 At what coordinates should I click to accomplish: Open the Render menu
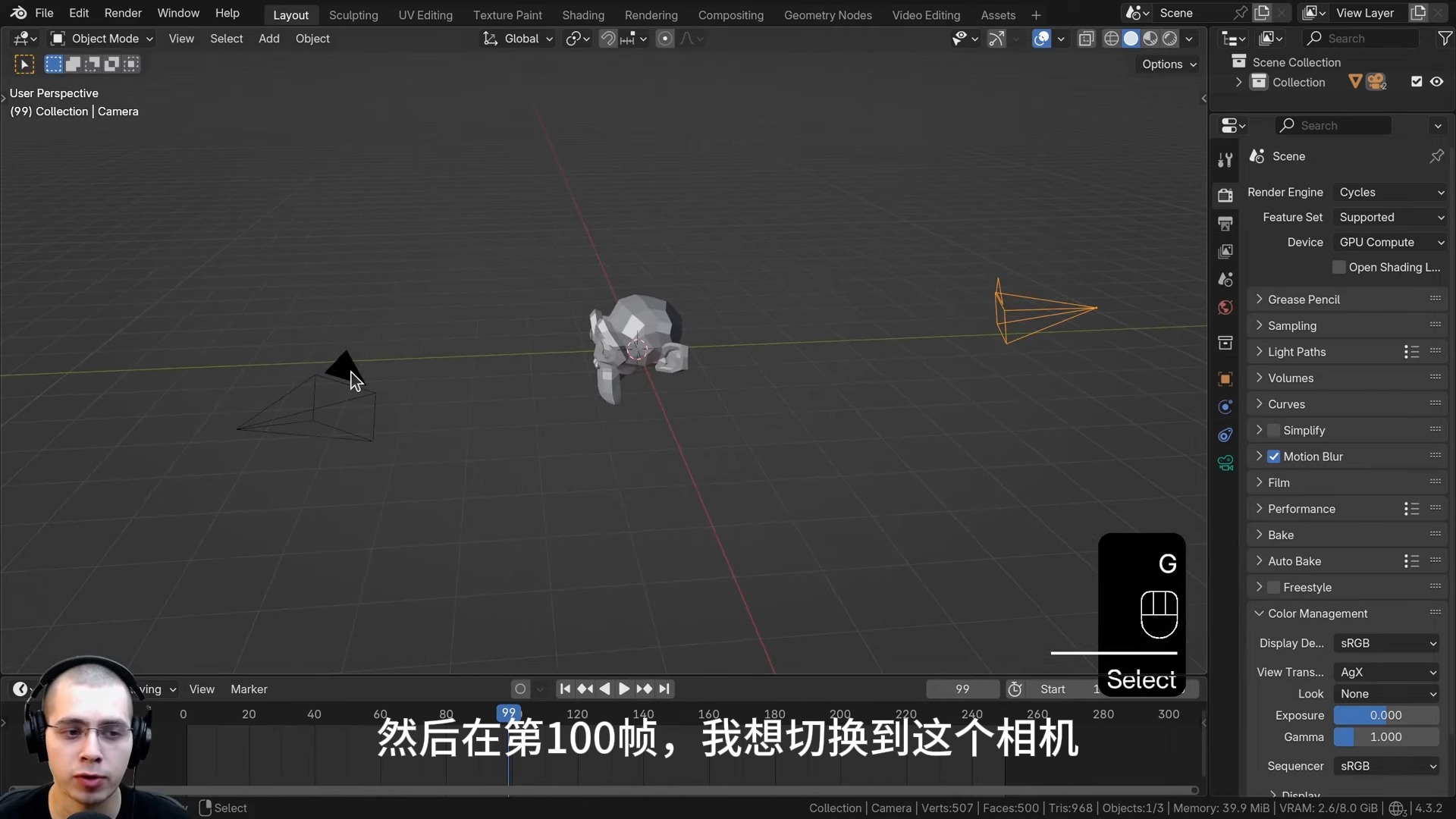tap(123, 13)
